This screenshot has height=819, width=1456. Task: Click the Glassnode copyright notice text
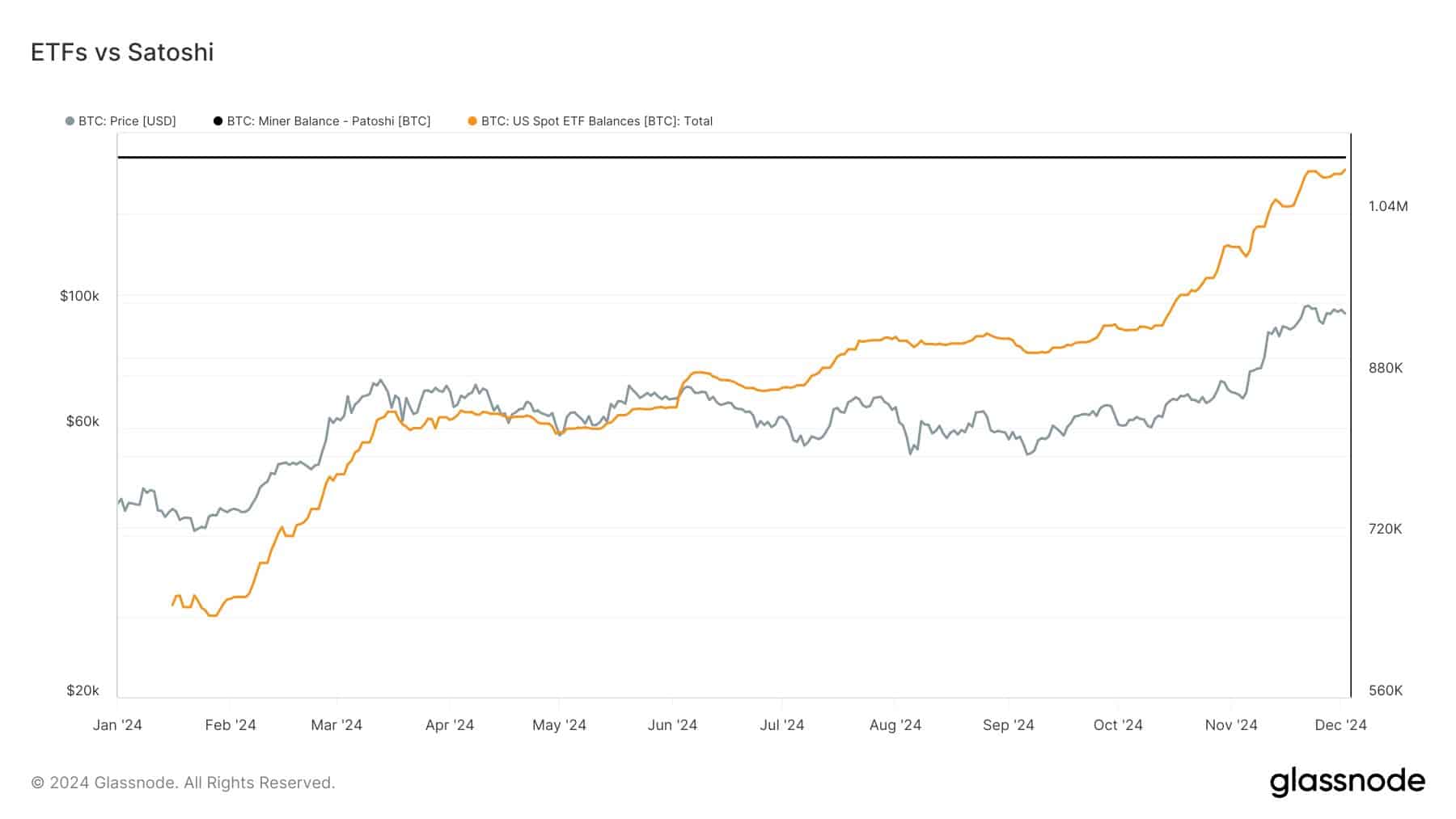click(183, 783)
